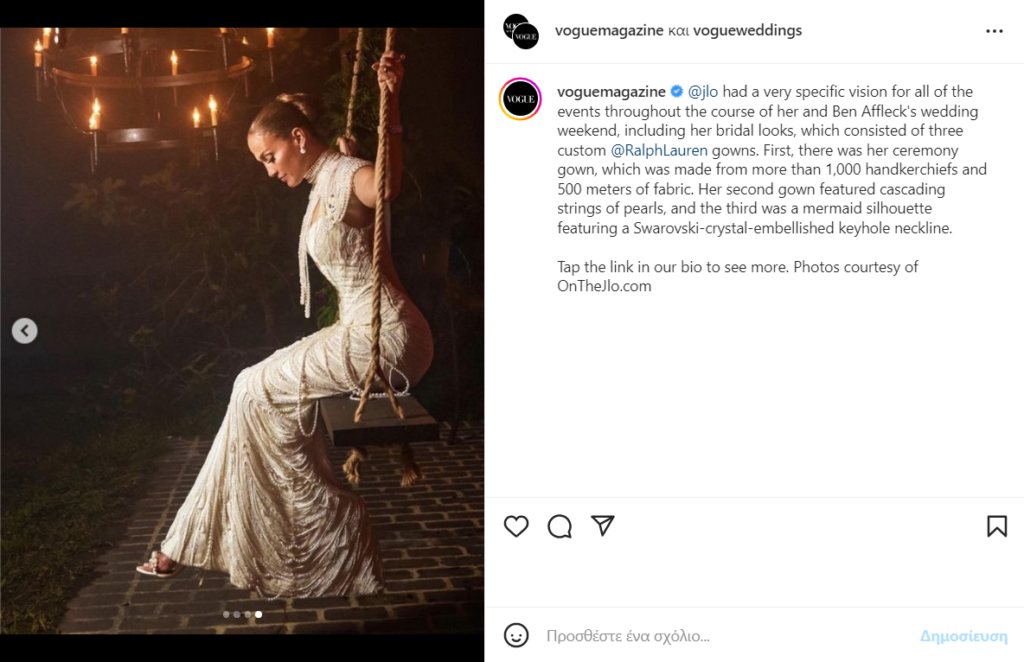The width and height of the screenshot is (1024, 662).
Task: Open the three-dot more options menu
Action: pos(994,31)
